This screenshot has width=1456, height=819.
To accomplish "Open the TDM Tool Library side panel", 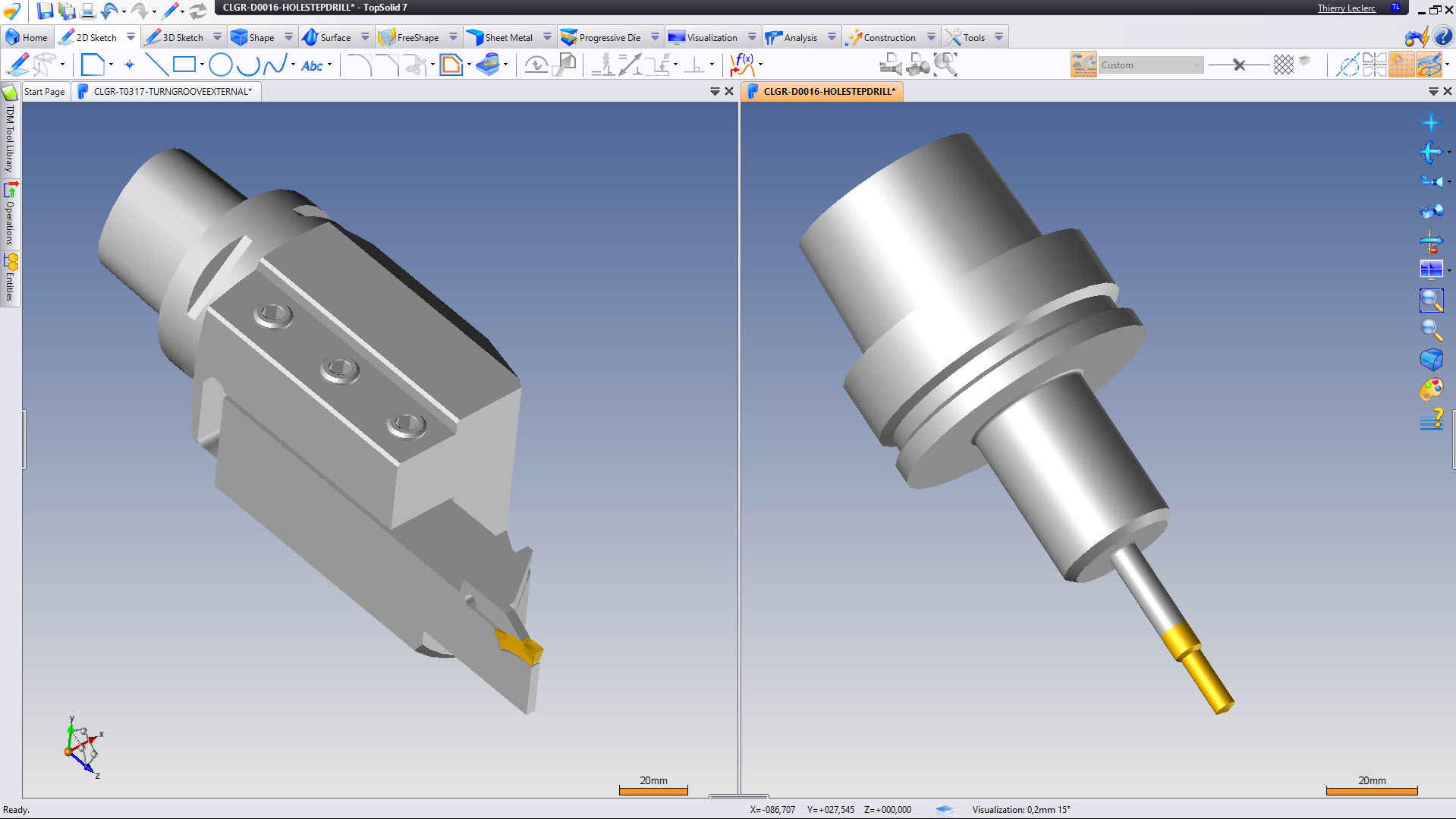I will 10,137.
